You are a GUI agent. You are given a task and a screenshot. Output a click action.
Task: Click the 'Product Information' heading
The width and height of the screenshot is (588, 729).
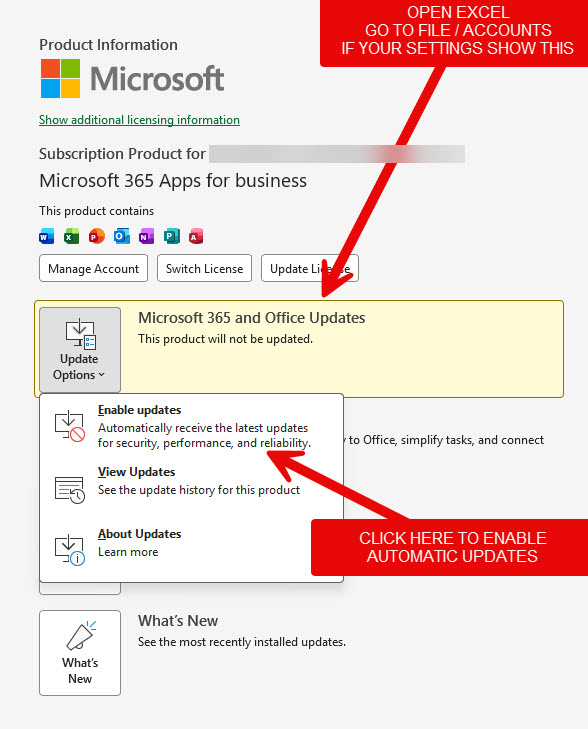pos(108,45)
